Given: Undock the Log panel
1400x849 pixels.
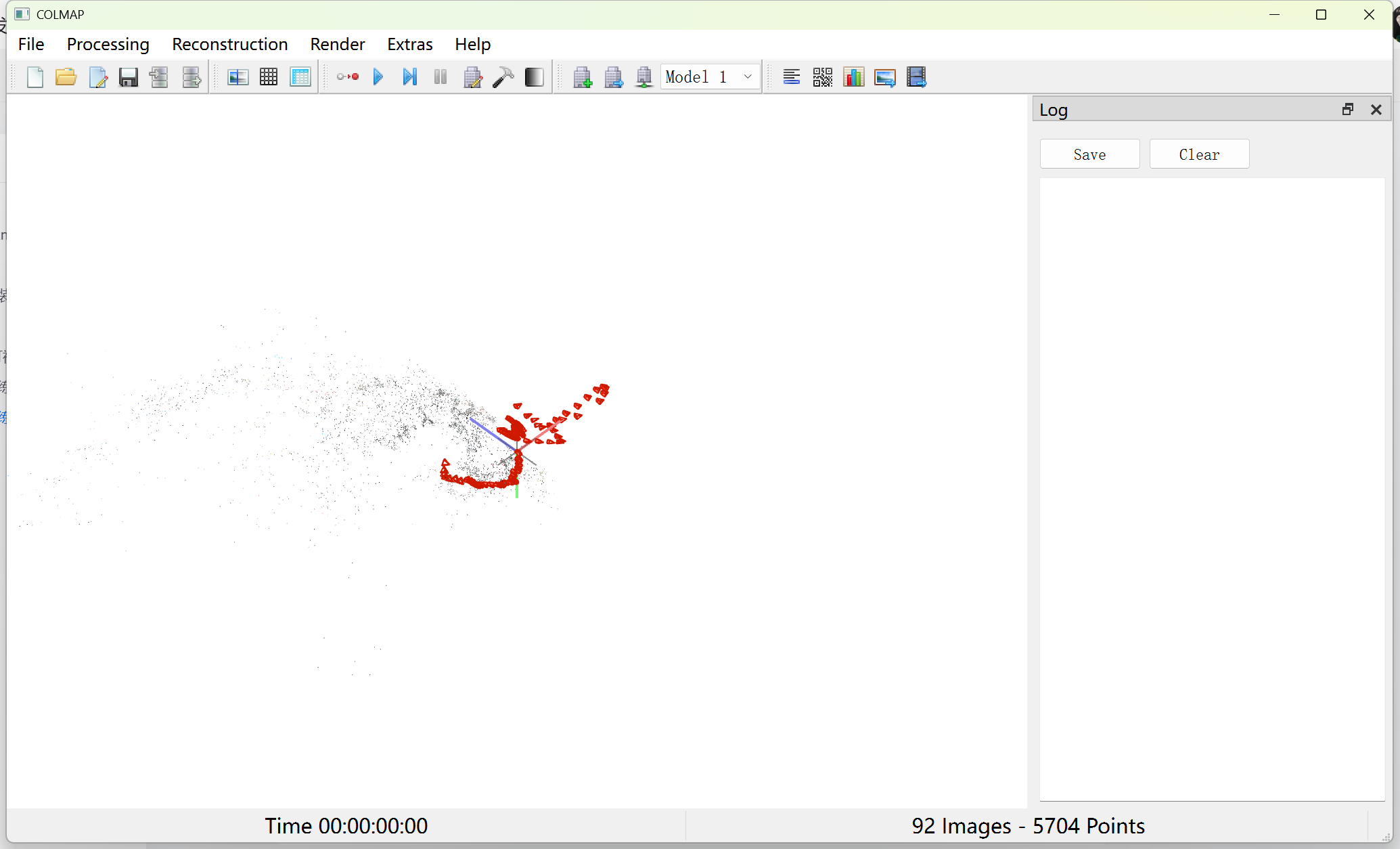Looking at the screenshot, I should pos(1347,110).
